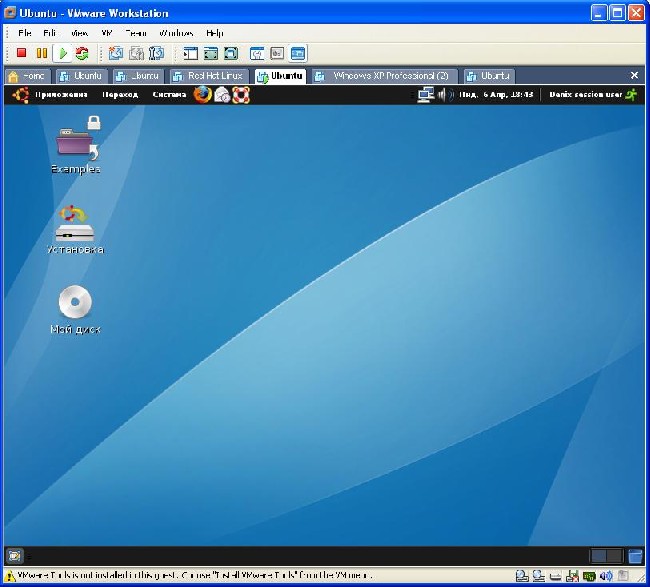Click the Ubuntu logo in the top panel
This screenshot has width=650, height=587.
point(20,95)
